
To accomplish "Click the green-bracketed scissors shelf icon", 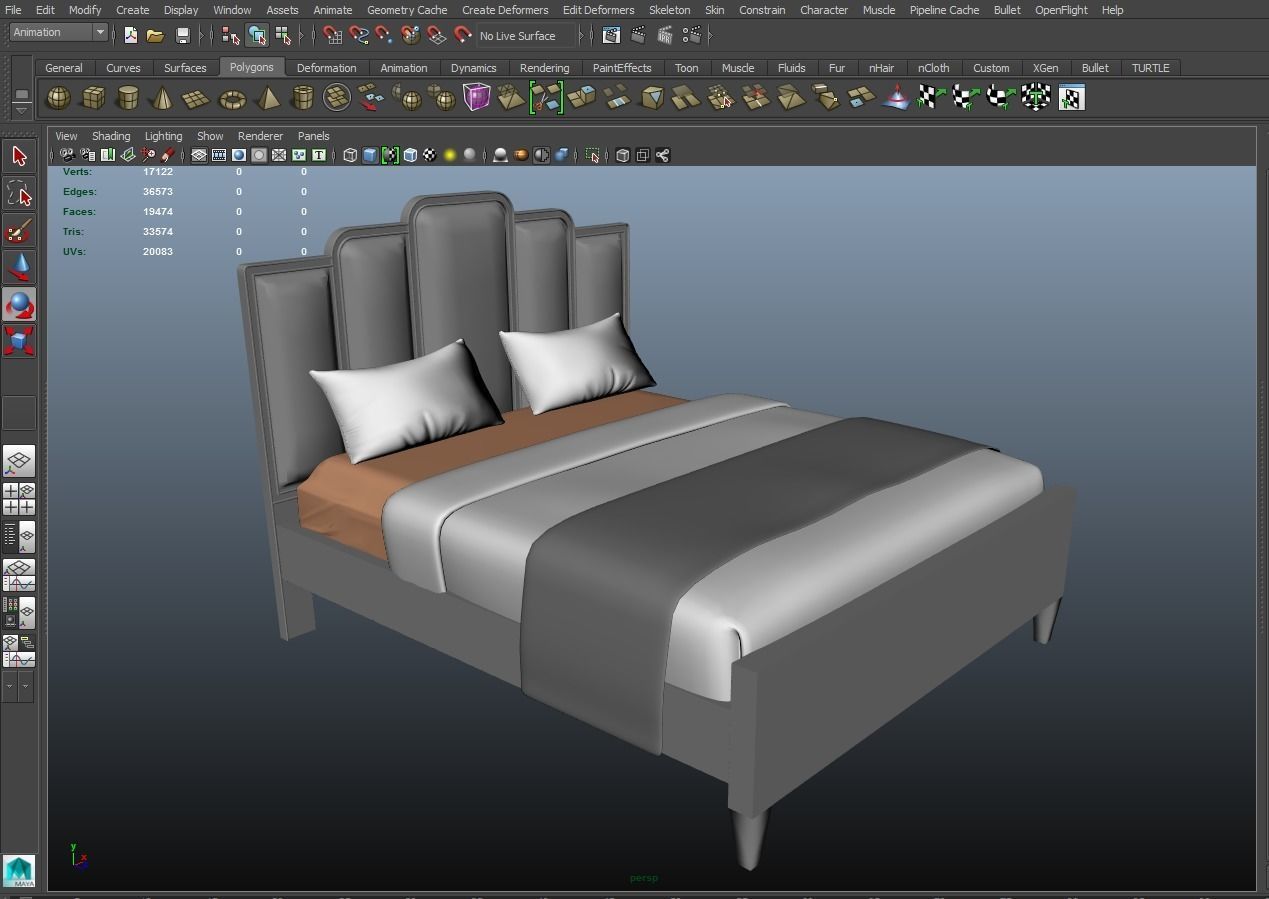I will coord(547,98).
